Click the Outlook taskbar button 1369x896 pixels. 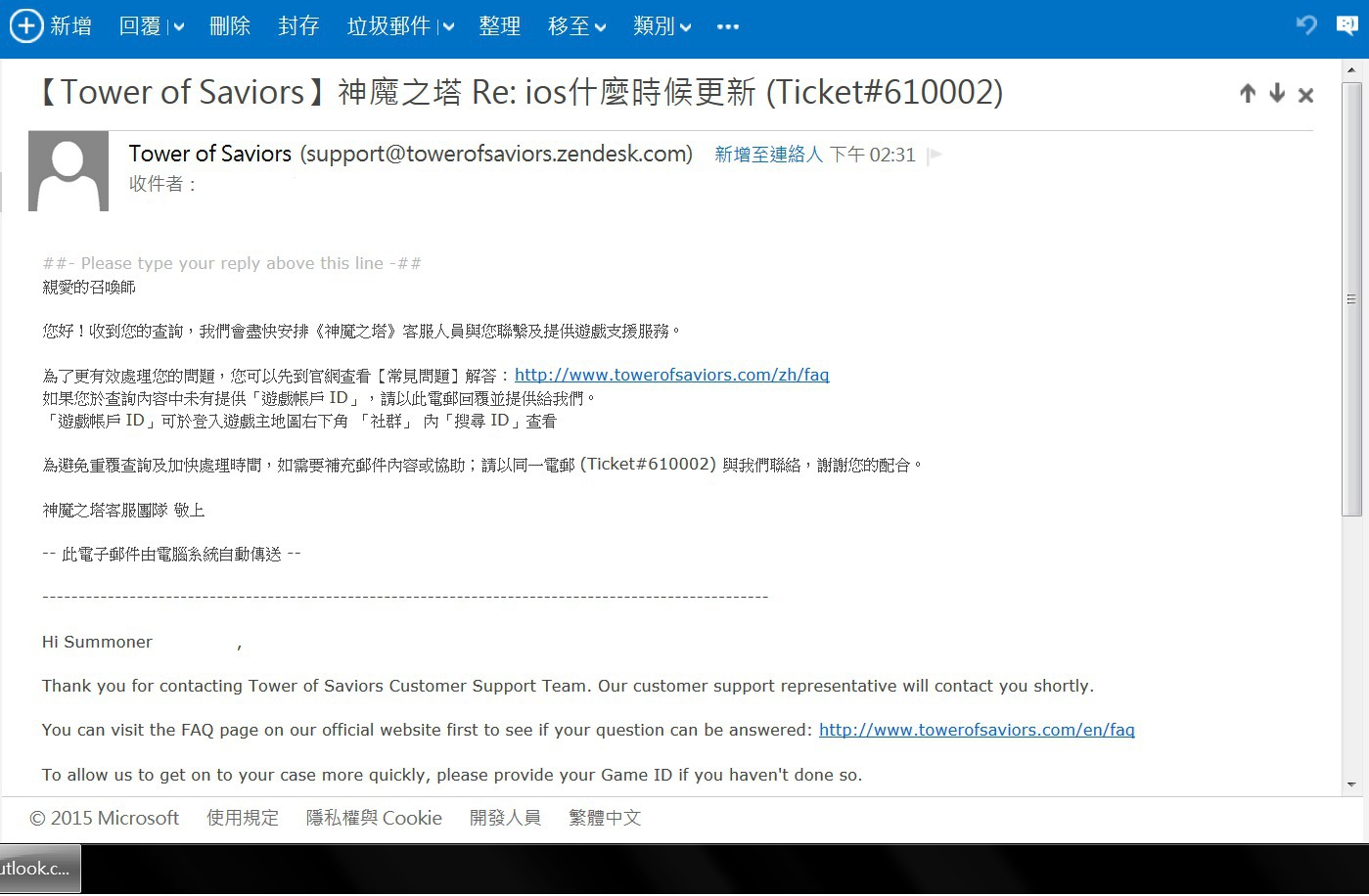[40, 869]
